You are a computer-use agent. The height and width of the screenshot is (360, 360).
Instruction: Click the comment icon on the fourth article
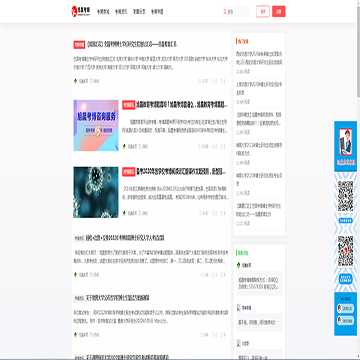point(213,275)
